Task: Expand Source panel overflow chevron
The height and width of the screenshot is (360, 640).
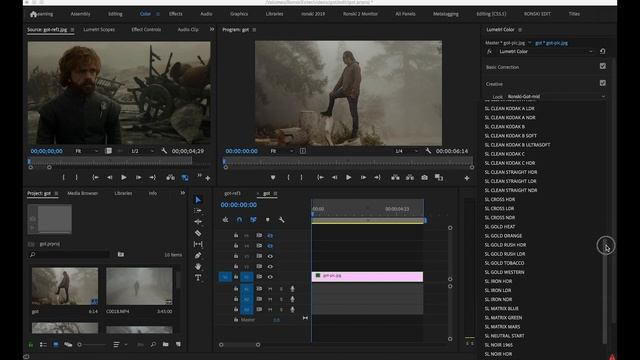Action: (x=212, y=29)
